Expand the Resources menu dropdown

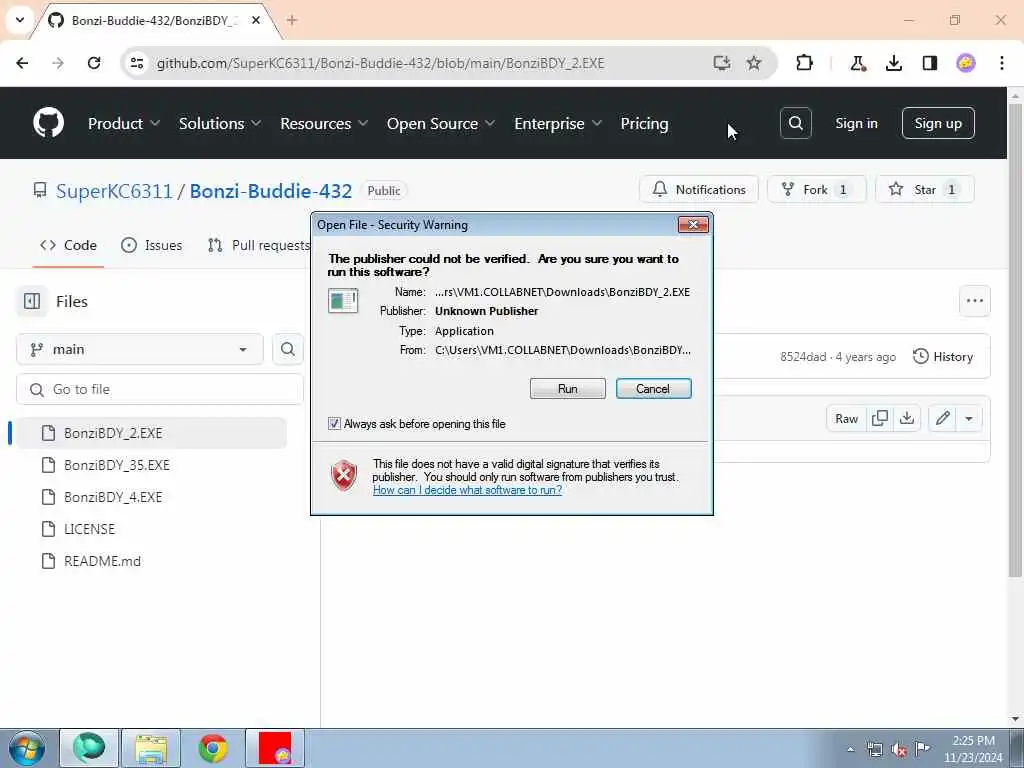coord(324,123)
